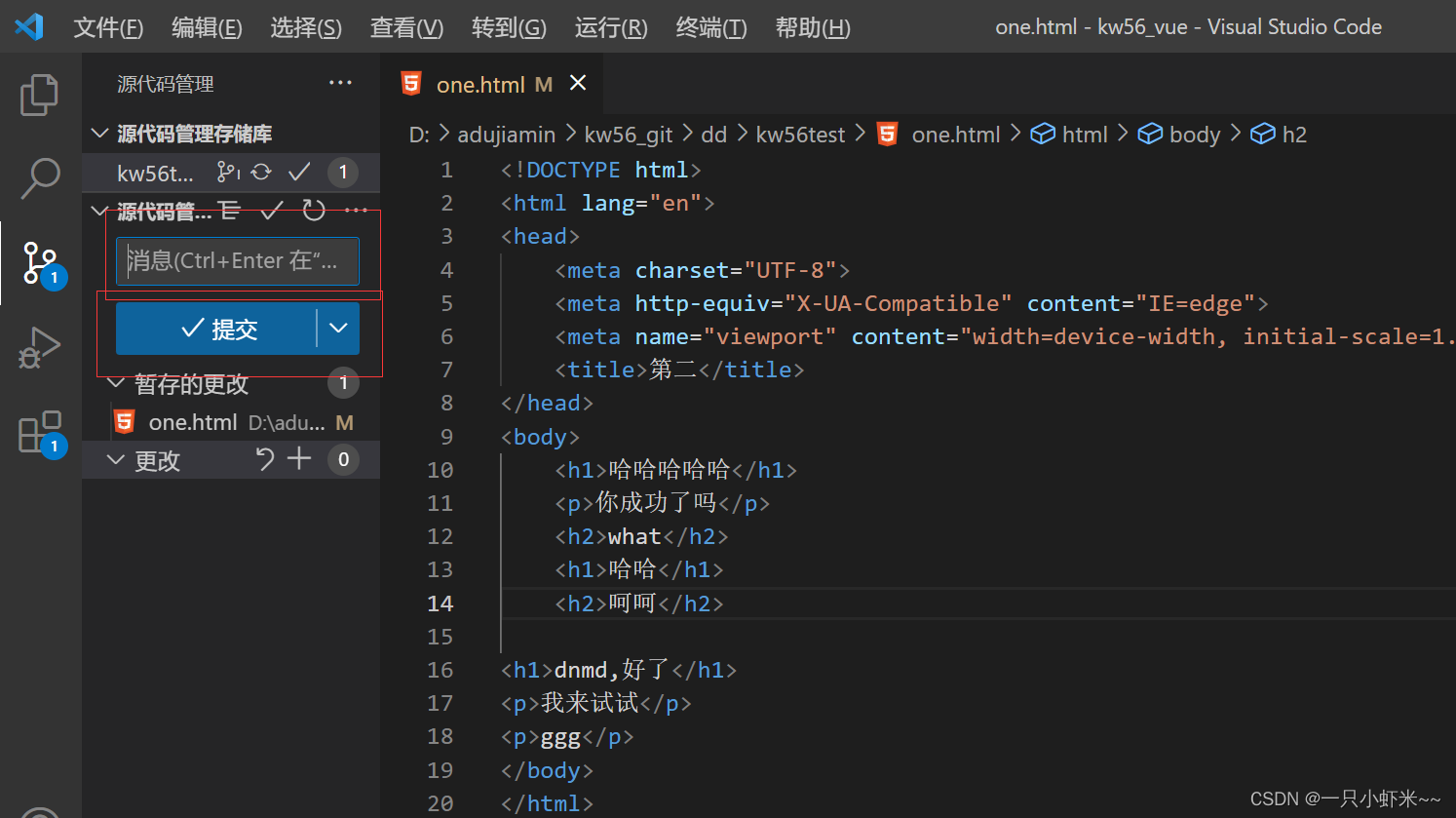Click line number 14 in gutter

click(441, 604)
